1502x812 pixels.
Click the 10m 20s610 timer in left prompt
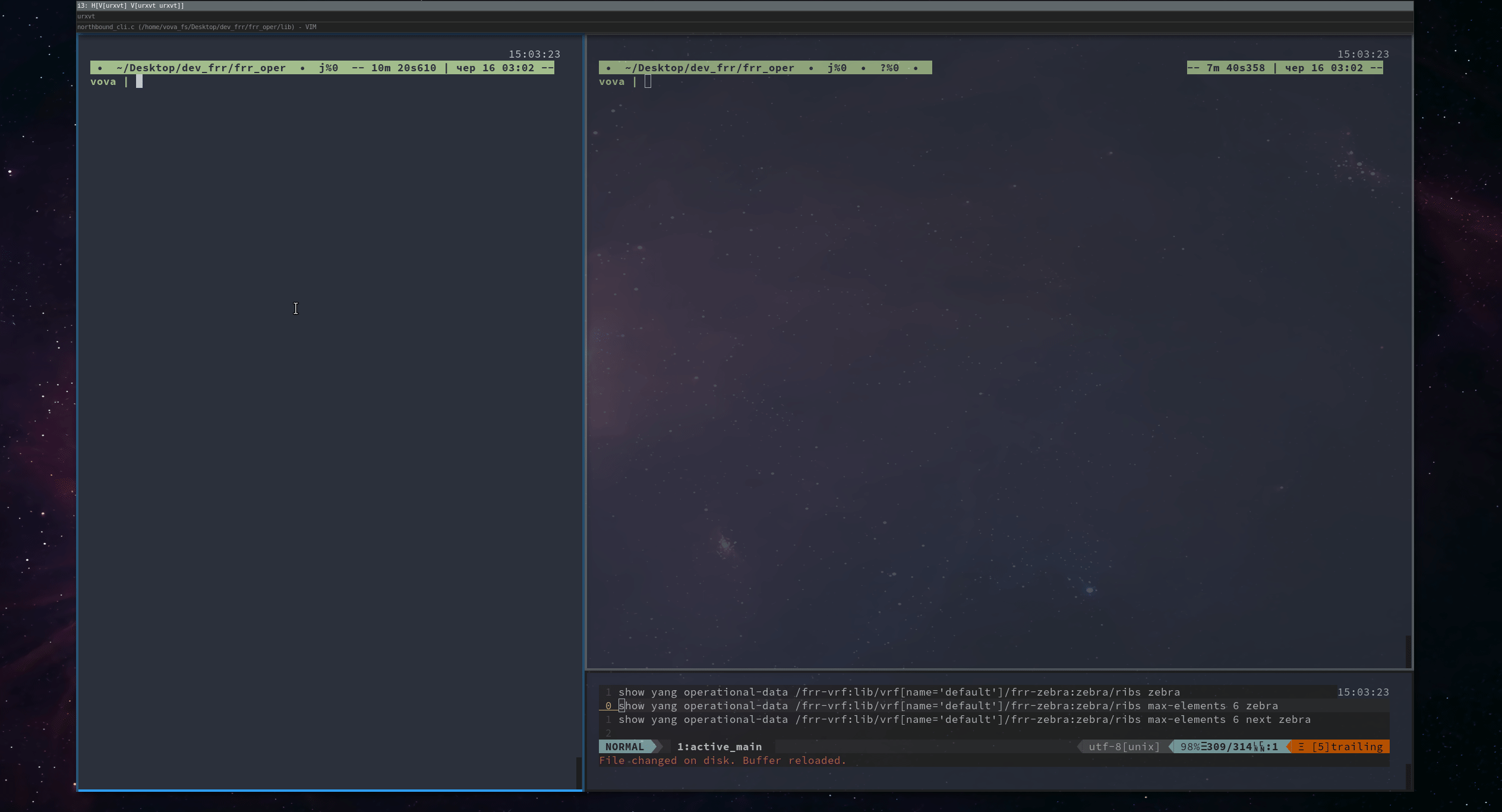click(x=403, y=68)
